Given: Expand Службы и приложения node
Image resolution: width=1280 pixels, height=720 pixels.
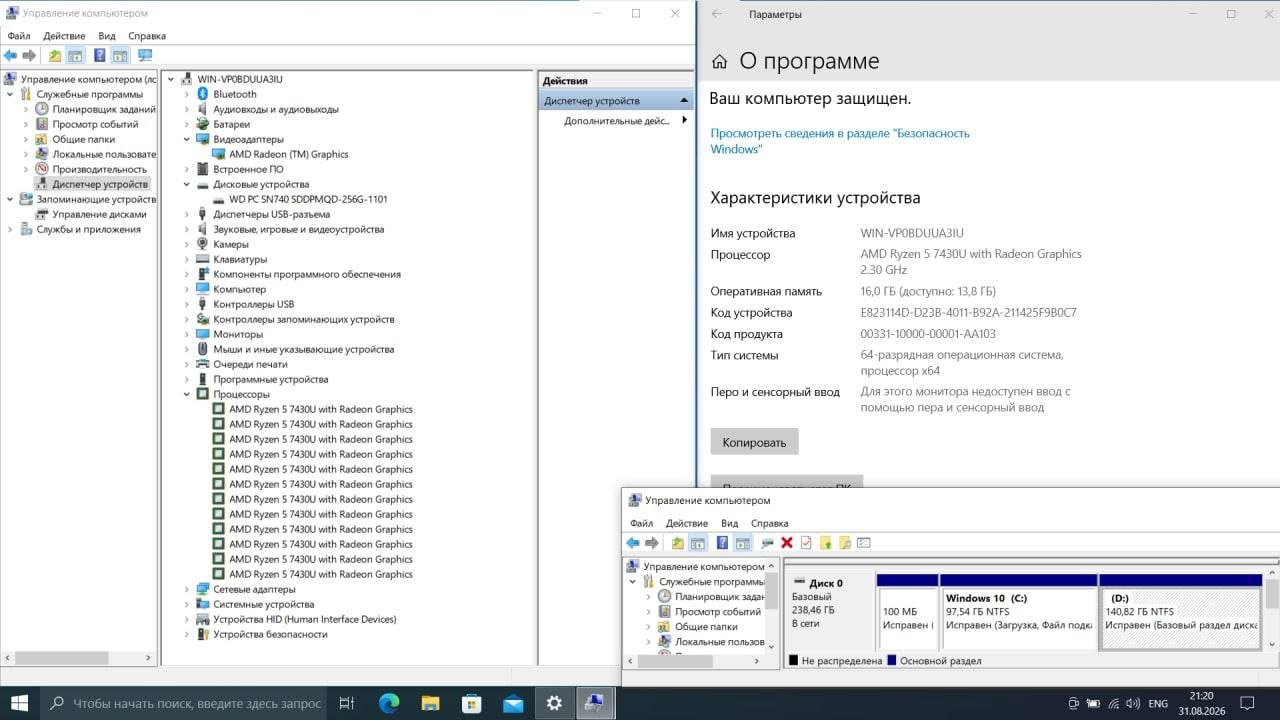Looking at the screenshot, I should (x=11, y=229).
